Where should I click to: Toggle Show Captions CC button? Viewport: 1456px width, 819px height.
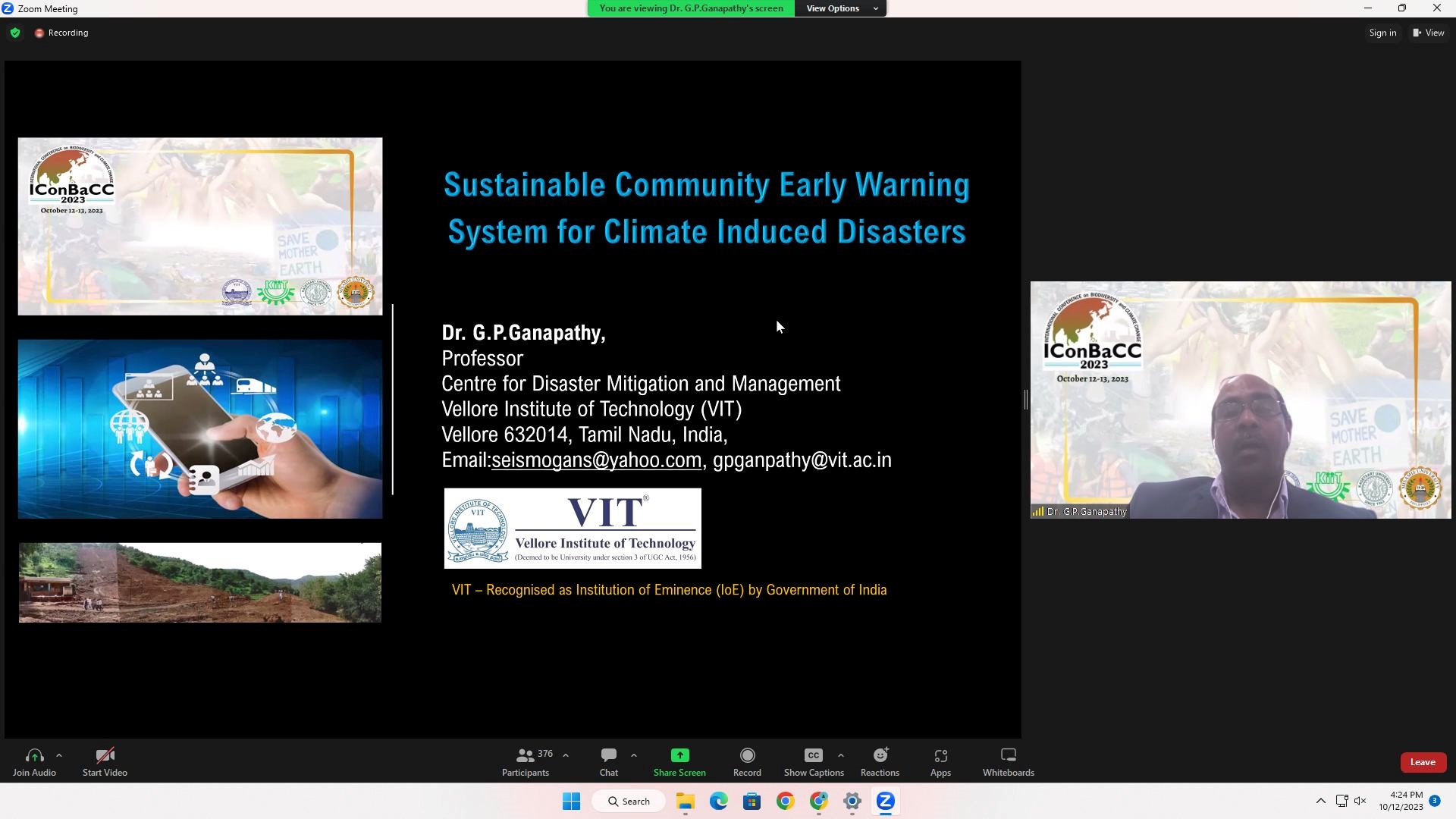[x=814, y=762]
